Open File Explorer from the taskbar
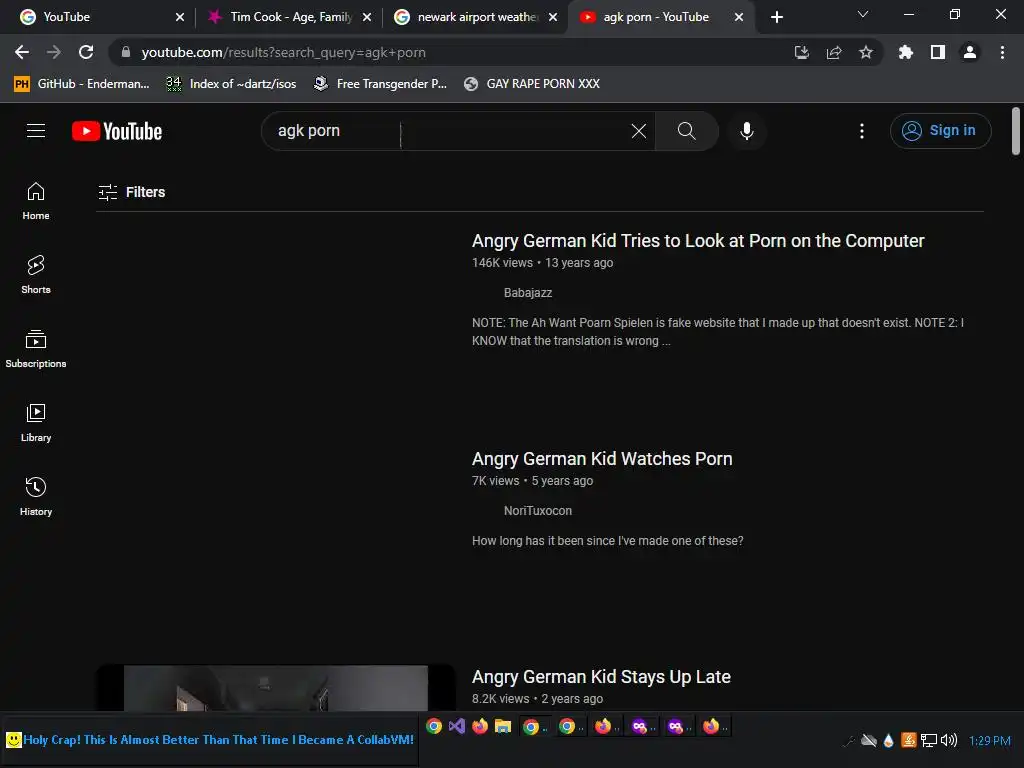The width and height of the screenshot is (1024, 768). 502,726
